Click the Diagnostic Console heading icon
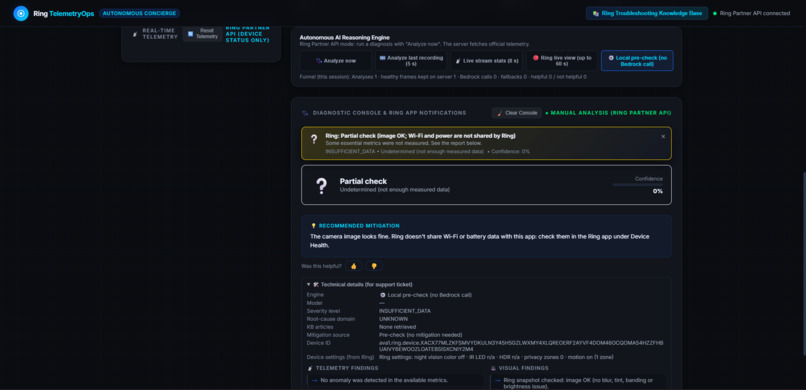This screenshot has width=806, height=390. [305, 113]
